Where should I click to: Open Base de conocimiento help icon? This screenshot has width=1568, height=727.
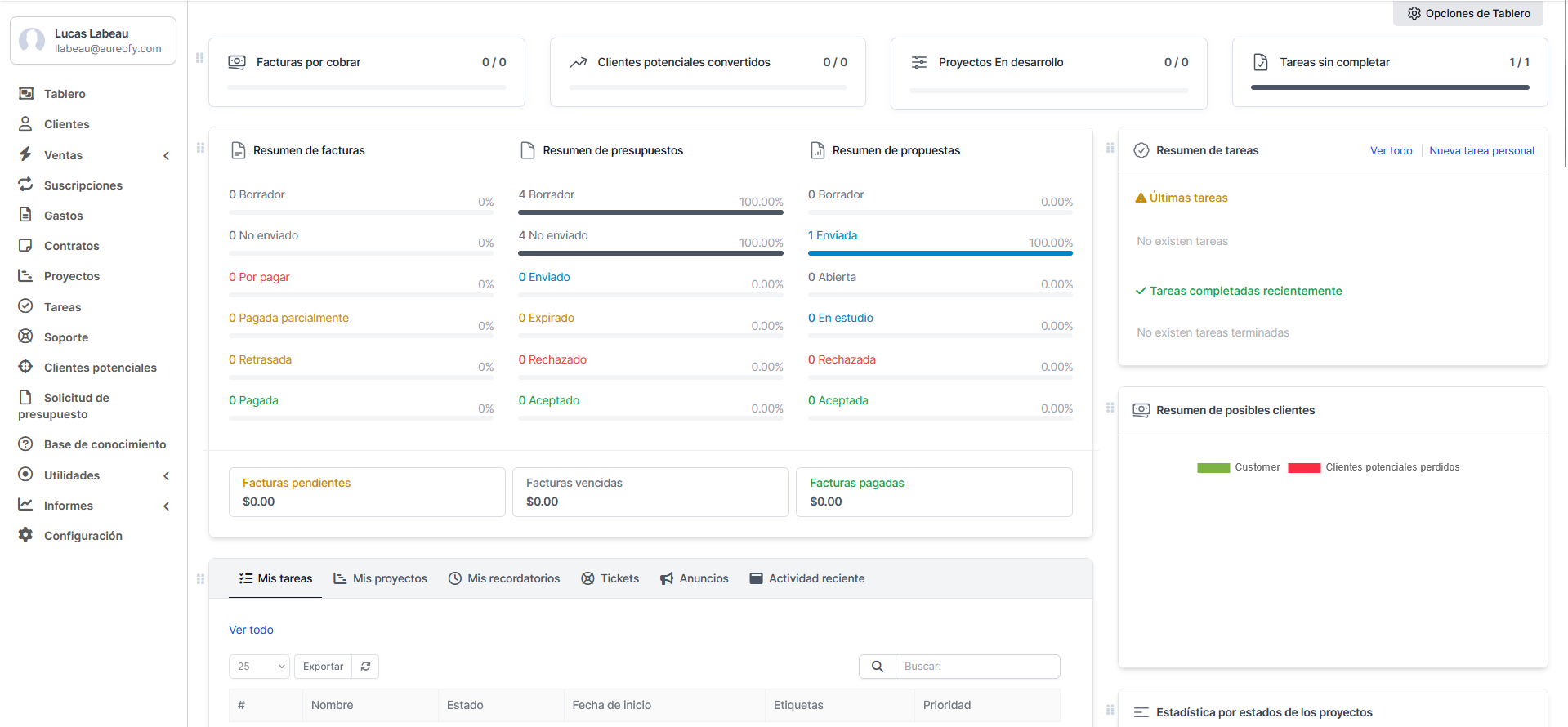click(x=26, y=444)
